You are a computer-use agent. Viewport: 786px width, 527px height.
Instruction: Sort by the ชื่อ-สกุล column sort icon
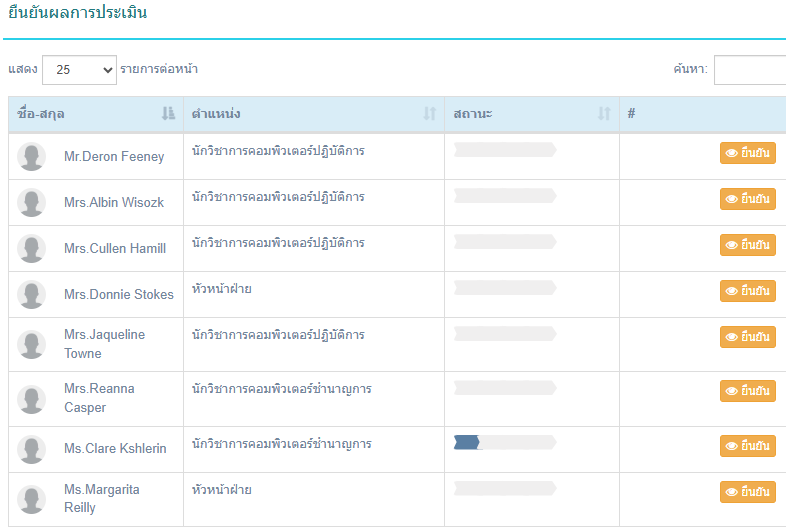click(168, 114)
